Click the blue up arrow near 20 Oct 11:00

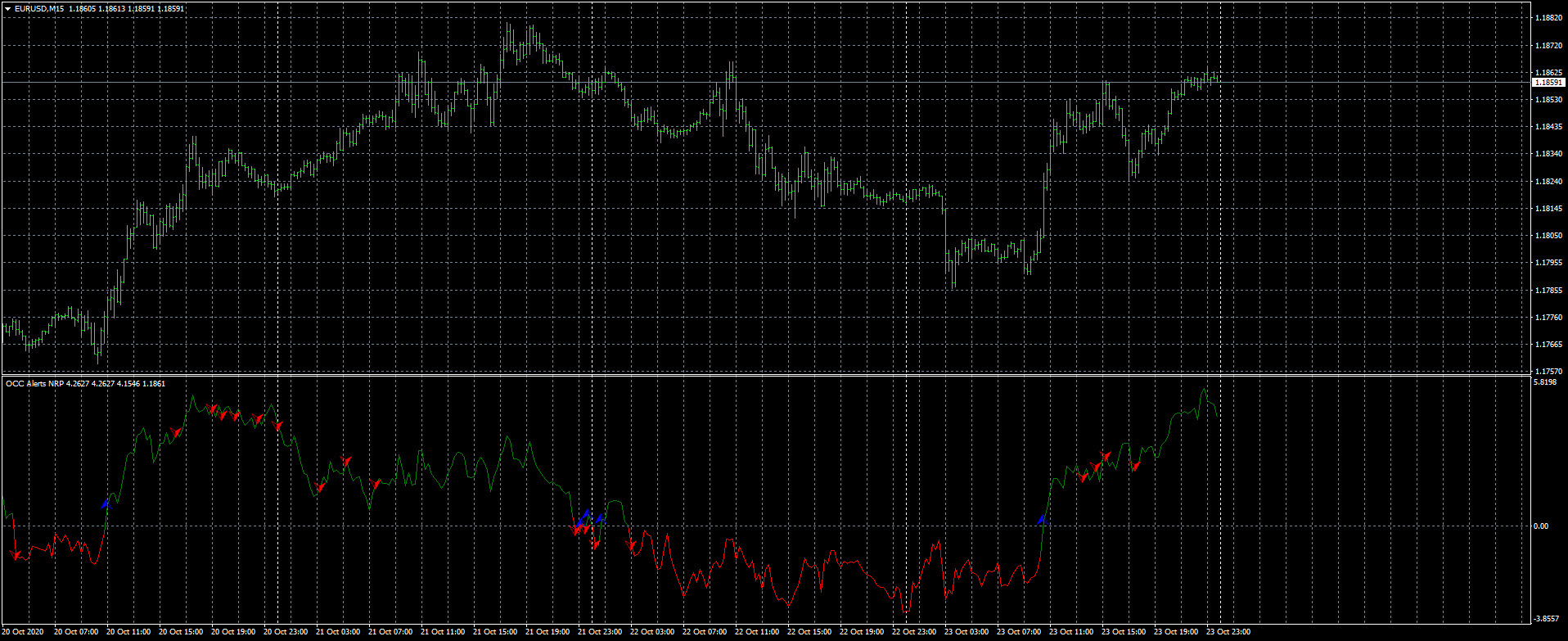pos(106,503)
